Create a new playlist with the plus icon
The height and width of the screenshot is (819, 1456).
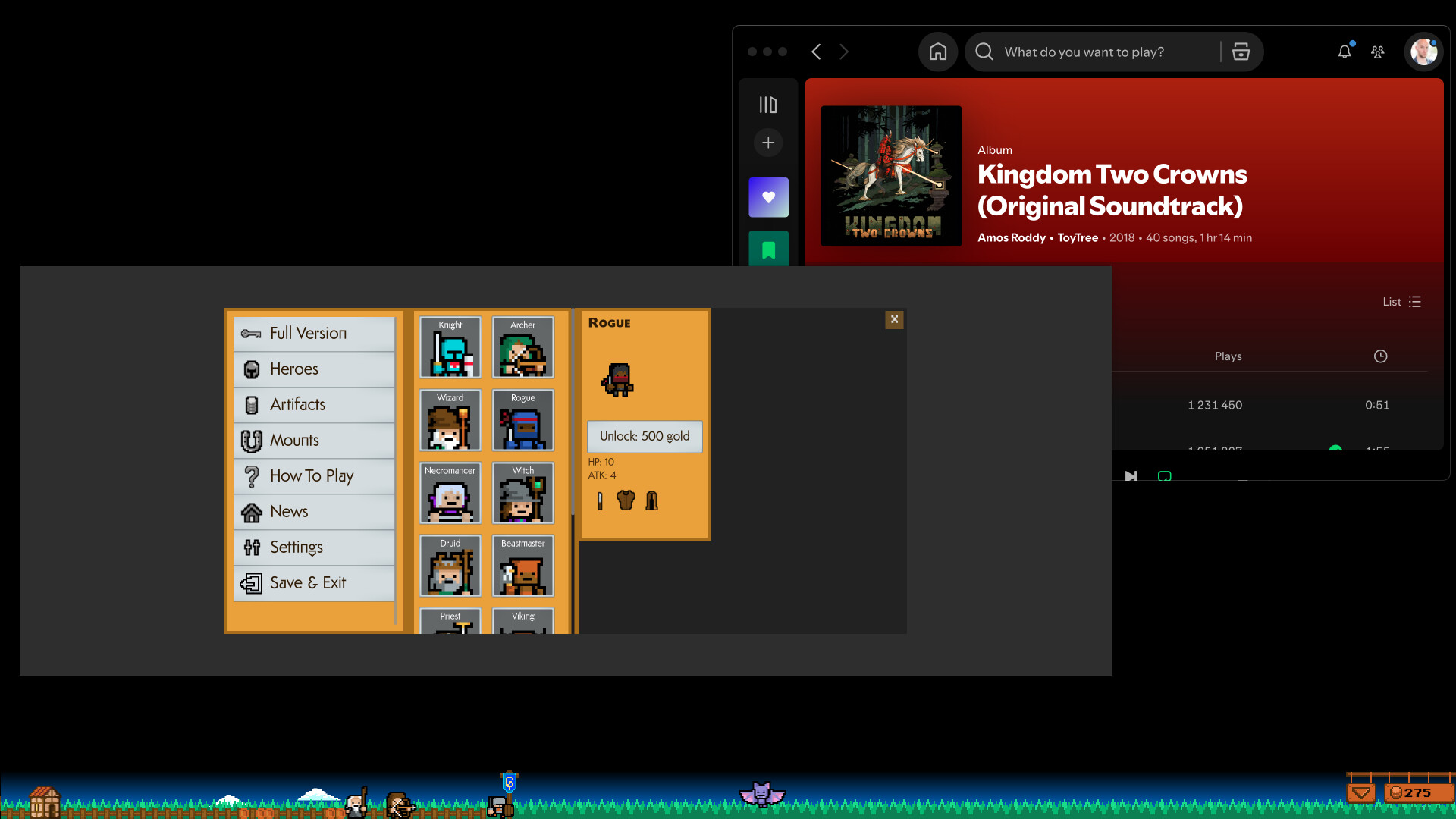tap(768, 143)
